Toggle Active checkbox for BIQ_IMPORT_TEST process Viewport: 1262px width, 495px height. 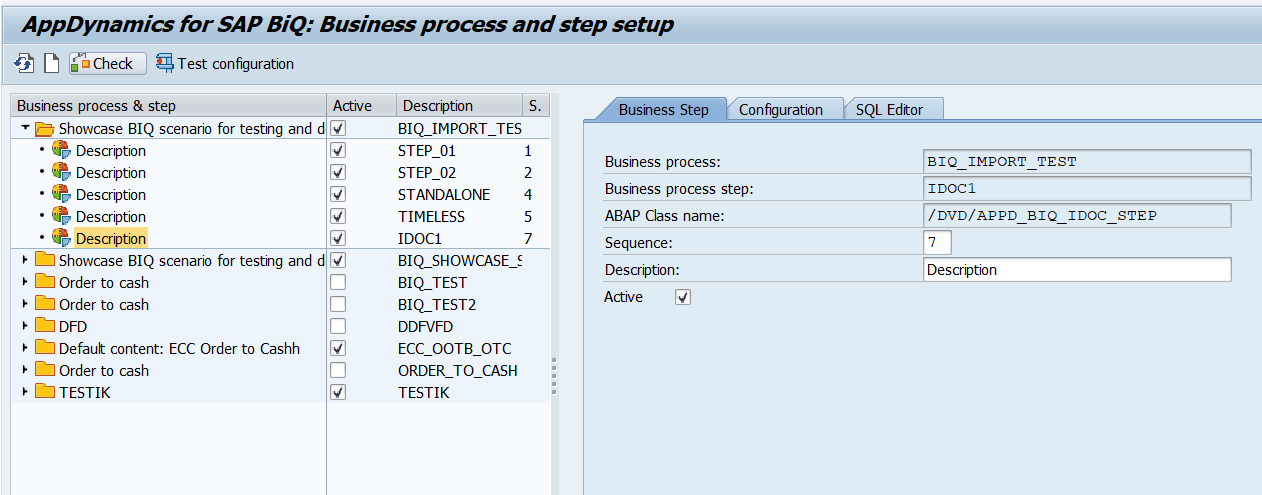338,129
